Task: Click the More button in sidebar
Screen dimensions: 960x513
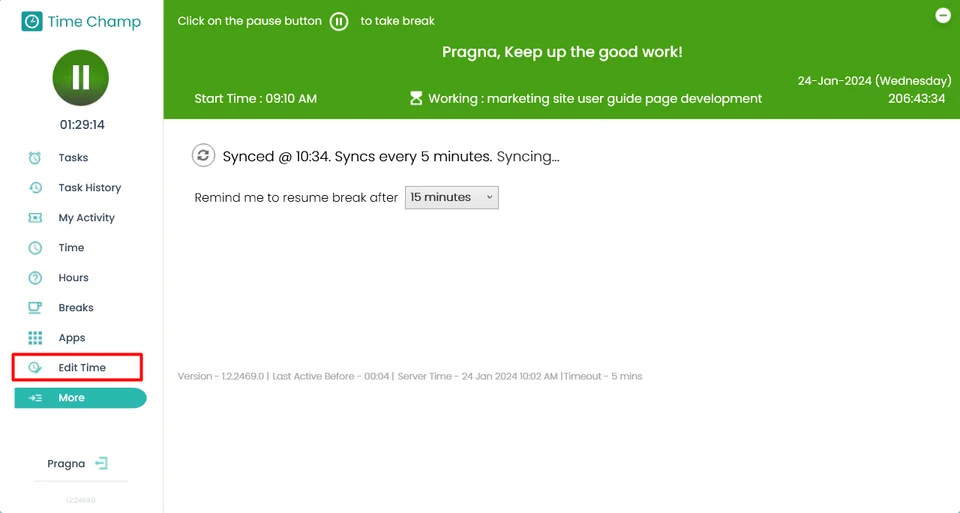Action: [x=80, y=398]
